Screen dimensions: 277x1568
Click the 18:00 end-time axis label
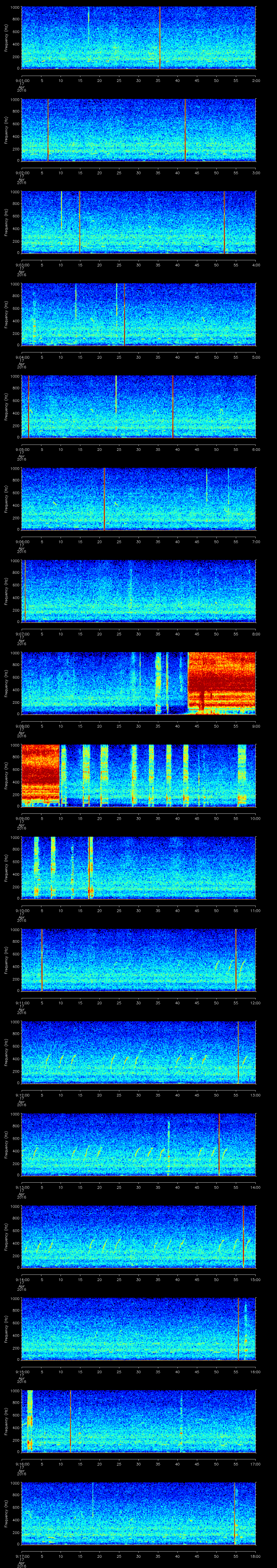(256, 1556)
